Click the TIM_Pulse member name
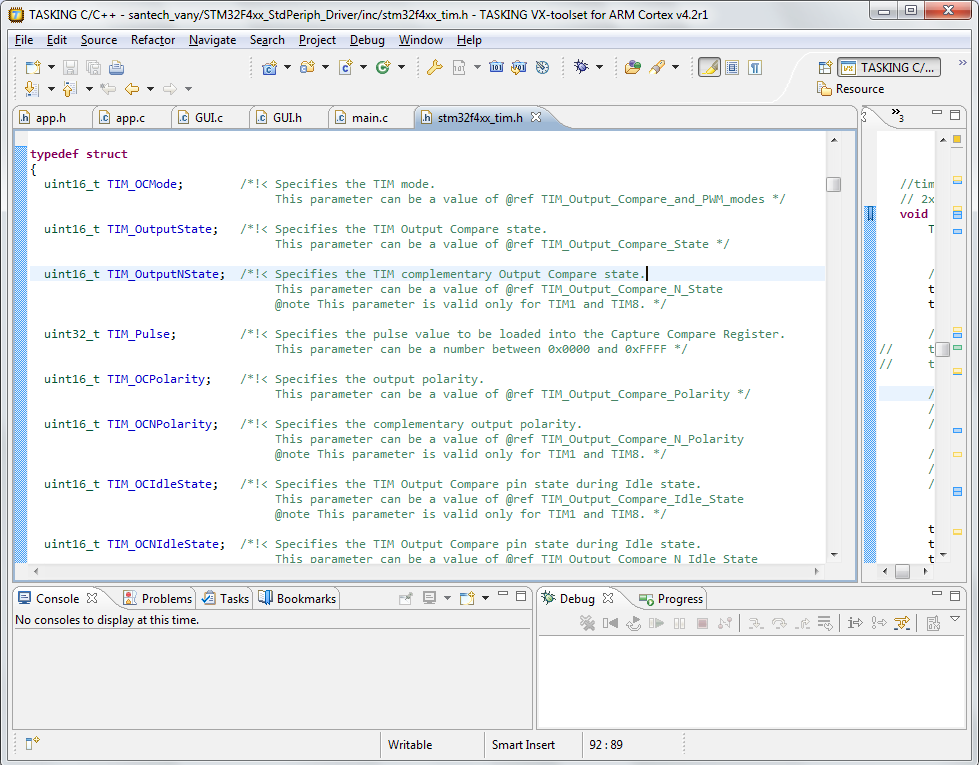This screenshot has height=765, width=979. click(138, 334)
